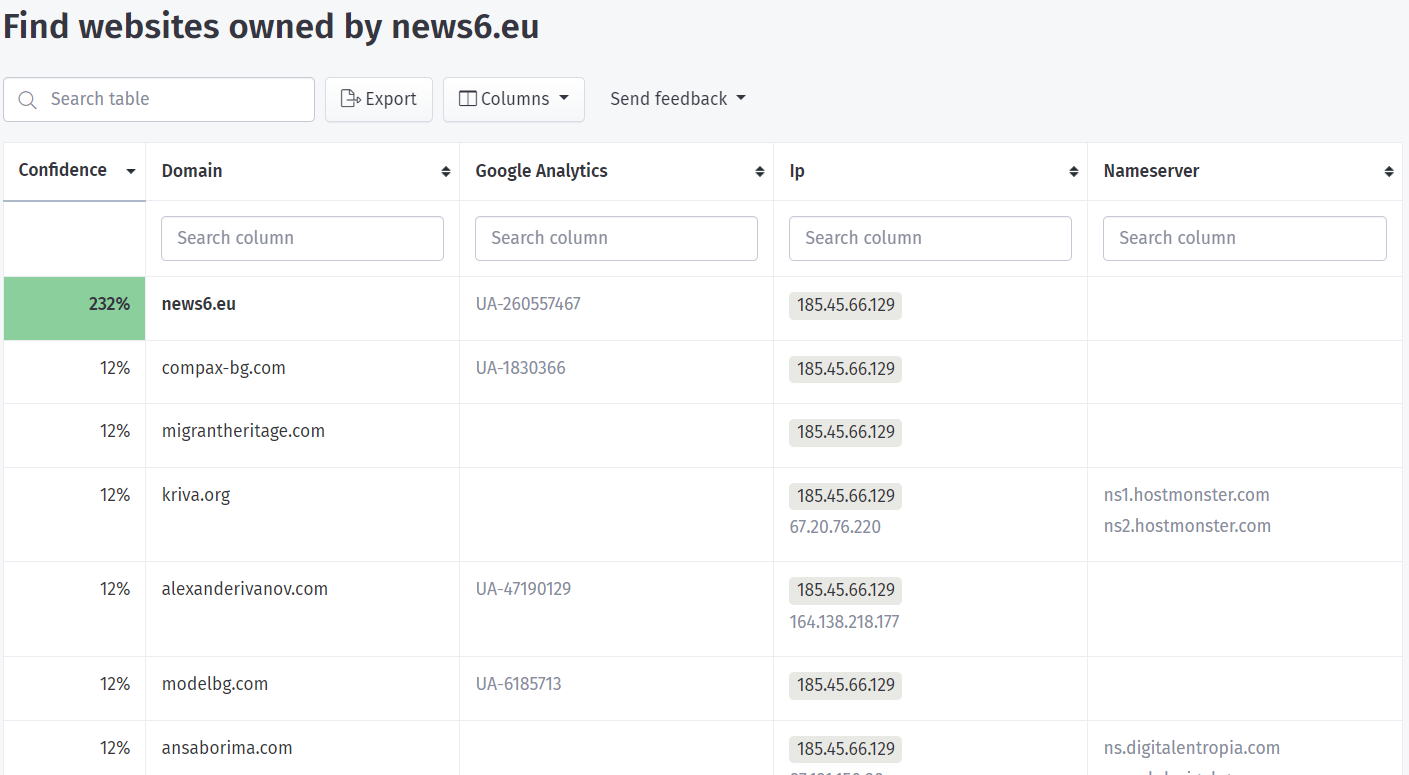The height and width of the screenshot is (775, 1409).
Task: Click the Nameserver search column input
Action: (x=1244, y=239)
